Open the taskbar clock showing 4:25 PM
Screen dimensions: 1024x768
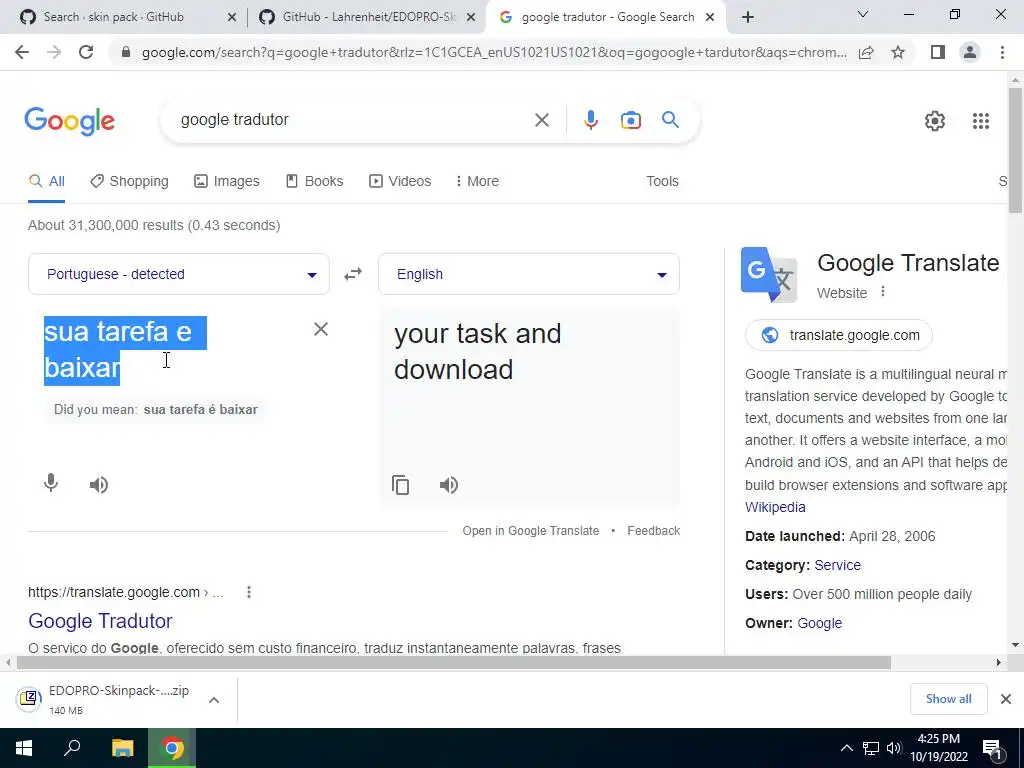point(939,748)
